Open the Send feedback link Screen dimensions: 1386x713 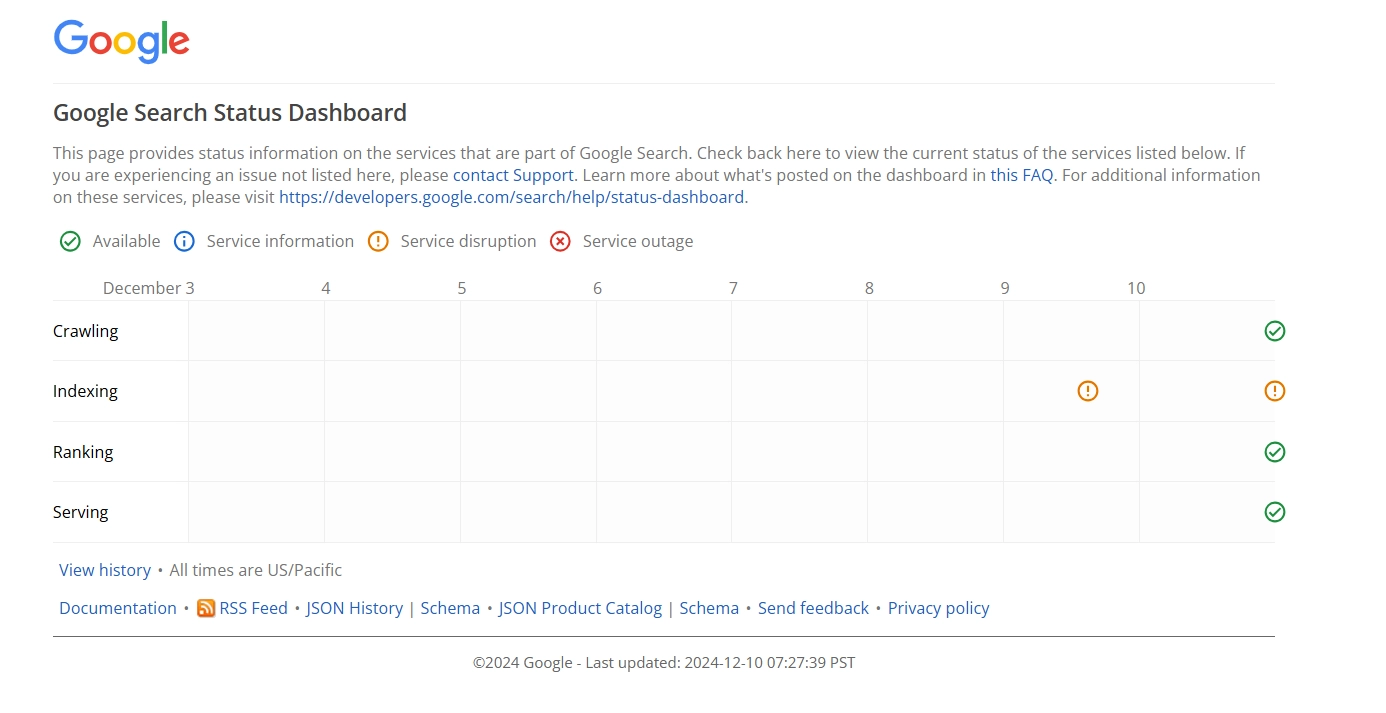pos(813,608)
